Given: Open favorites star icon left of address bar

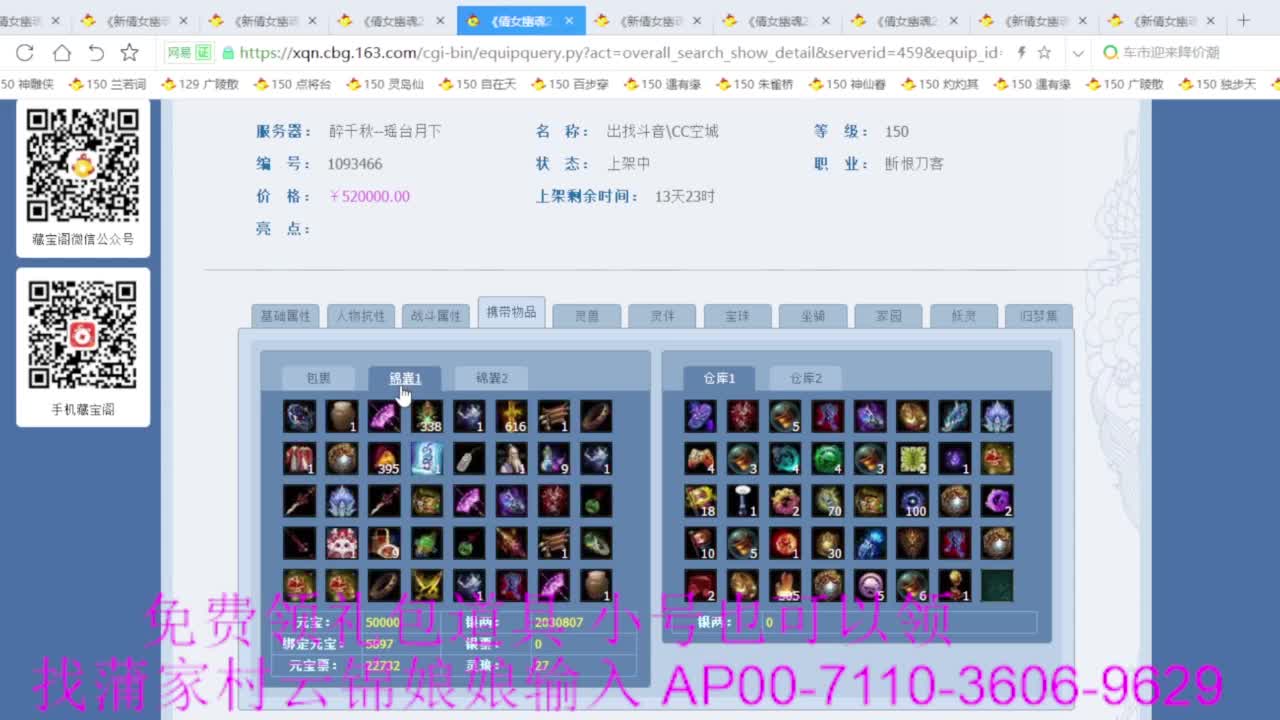Looking at the screenshot, I should [x=130, y=53].
